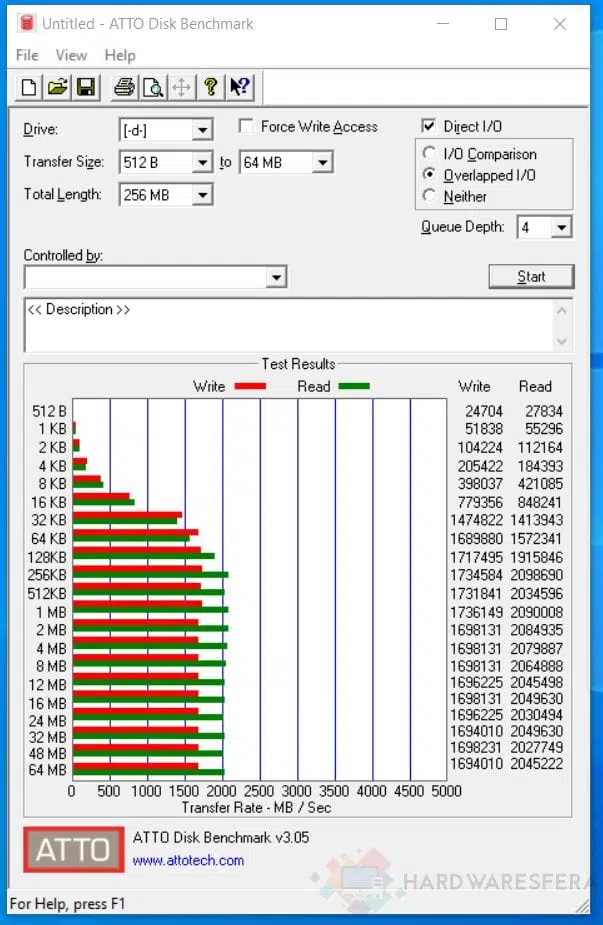Click the status bar help message
603x925 pixels.
[67, 904]
